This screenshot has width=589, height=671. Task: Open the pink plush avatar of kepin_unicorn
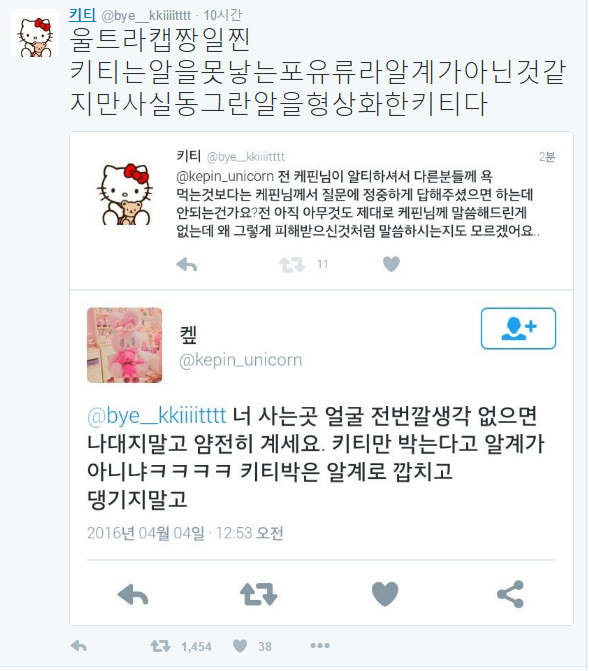(x=125, y=345)
